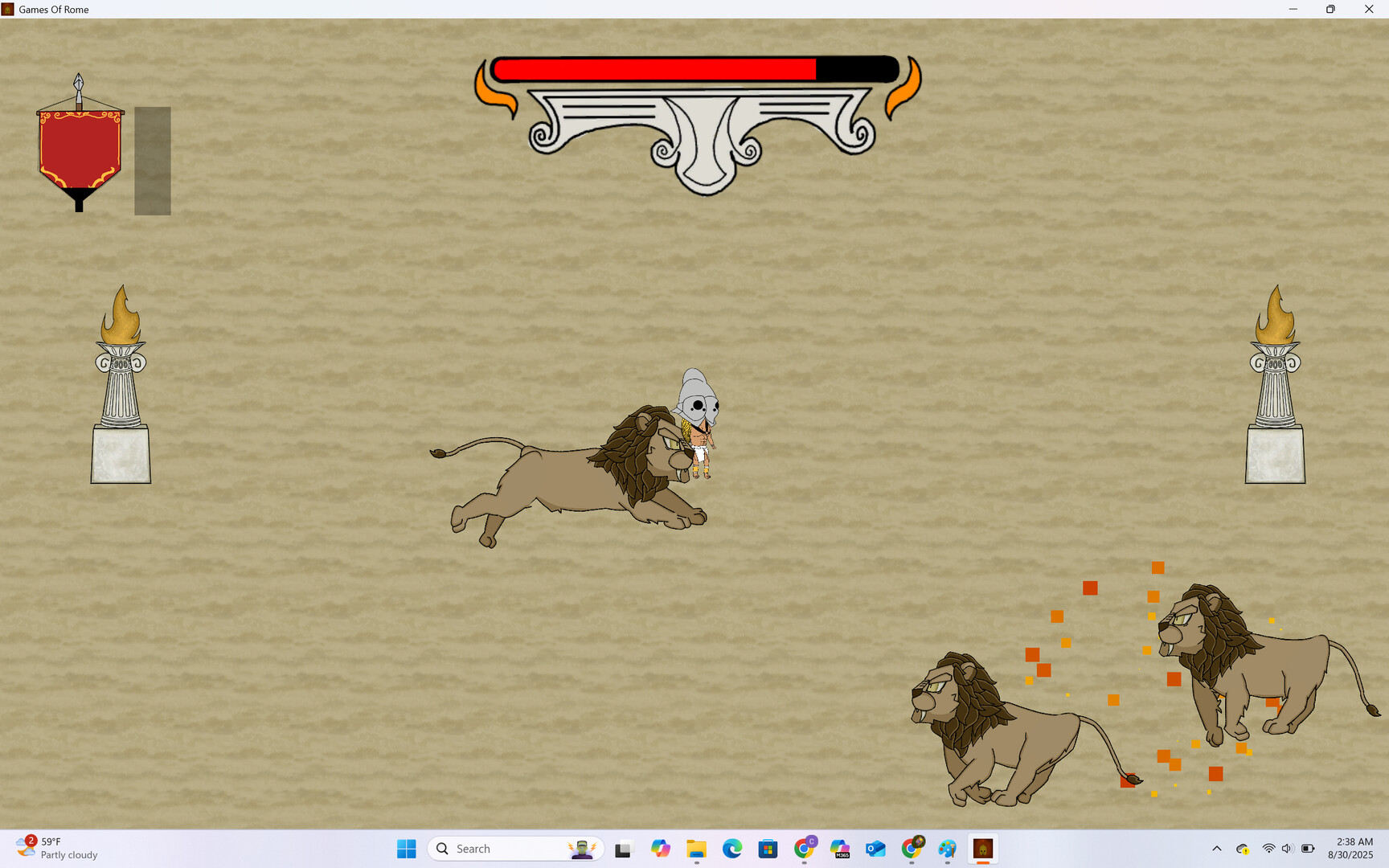Open File Explorer from the taskbar
This screenshot has width=1389, height=868.
click(x=695, y=849)
